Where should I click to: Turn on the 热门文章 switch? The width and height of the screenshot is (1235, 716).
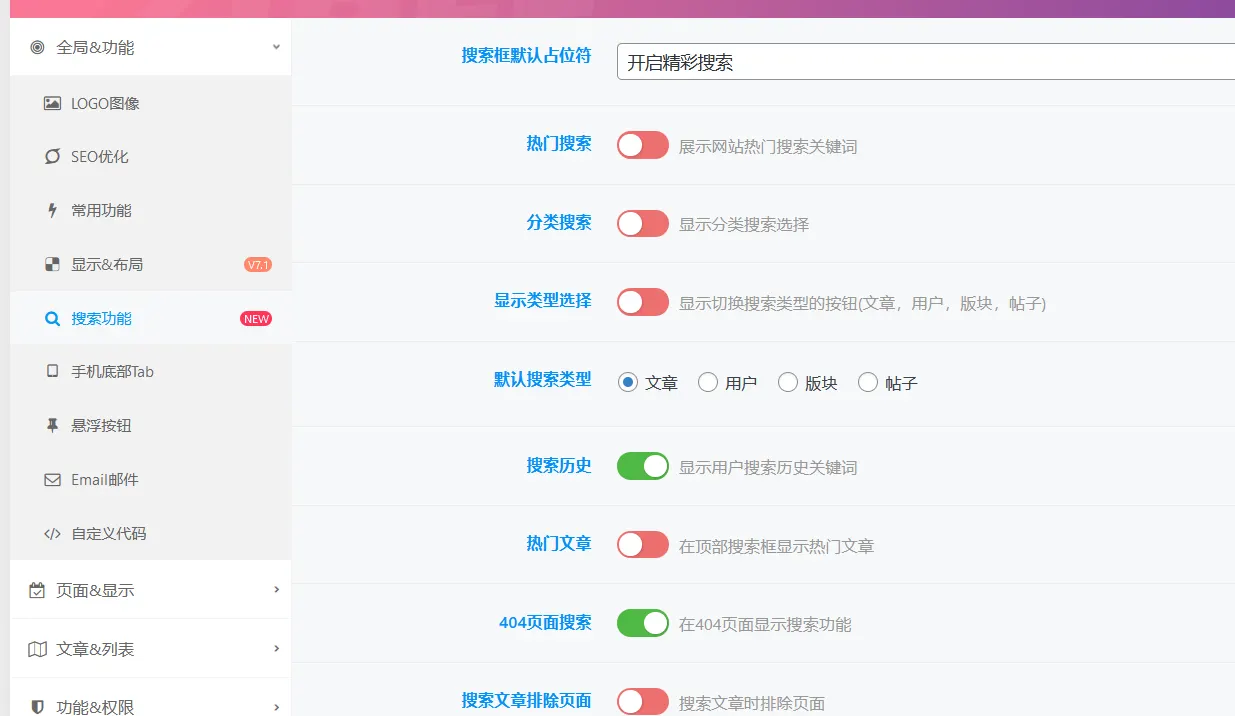click(642, 545)
